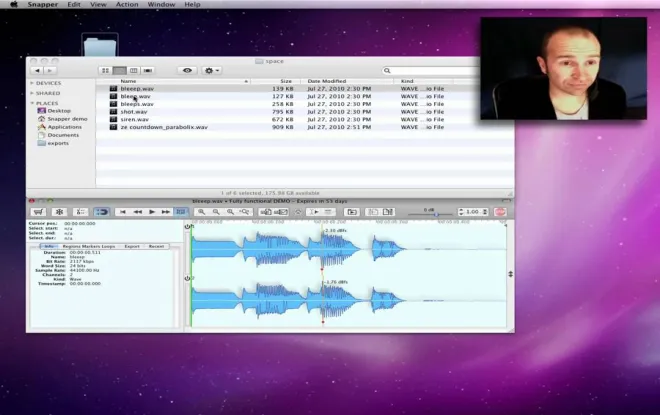Switch Finder to column view
The height and width of the screenshot is (415, 660).
133,70
